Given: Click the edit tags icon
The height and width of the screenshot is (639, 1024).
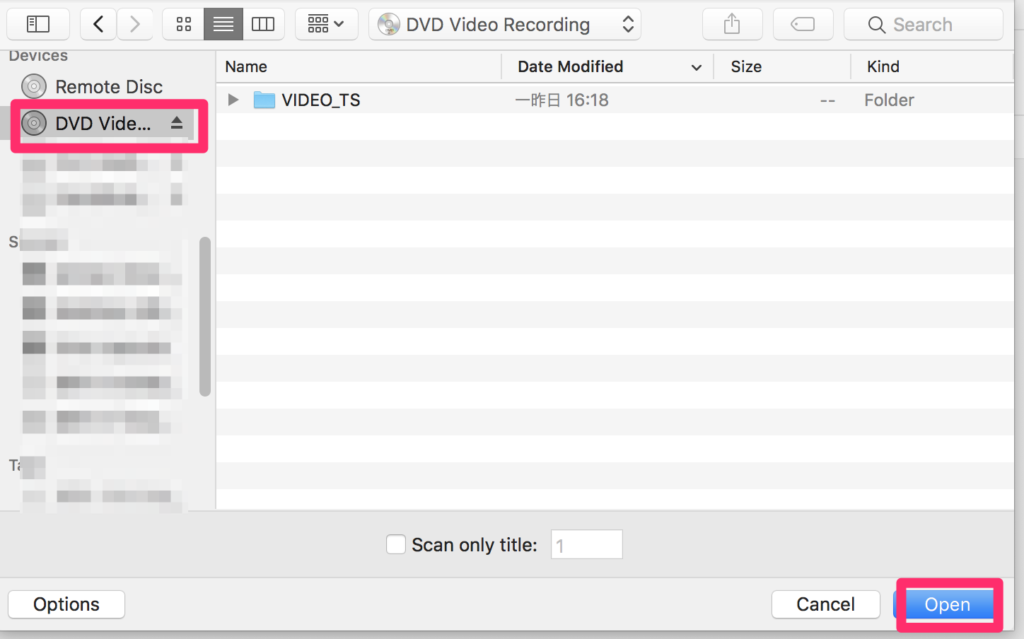Looking at the screenshot, I should pyautogui.click(x=803, y=24).
